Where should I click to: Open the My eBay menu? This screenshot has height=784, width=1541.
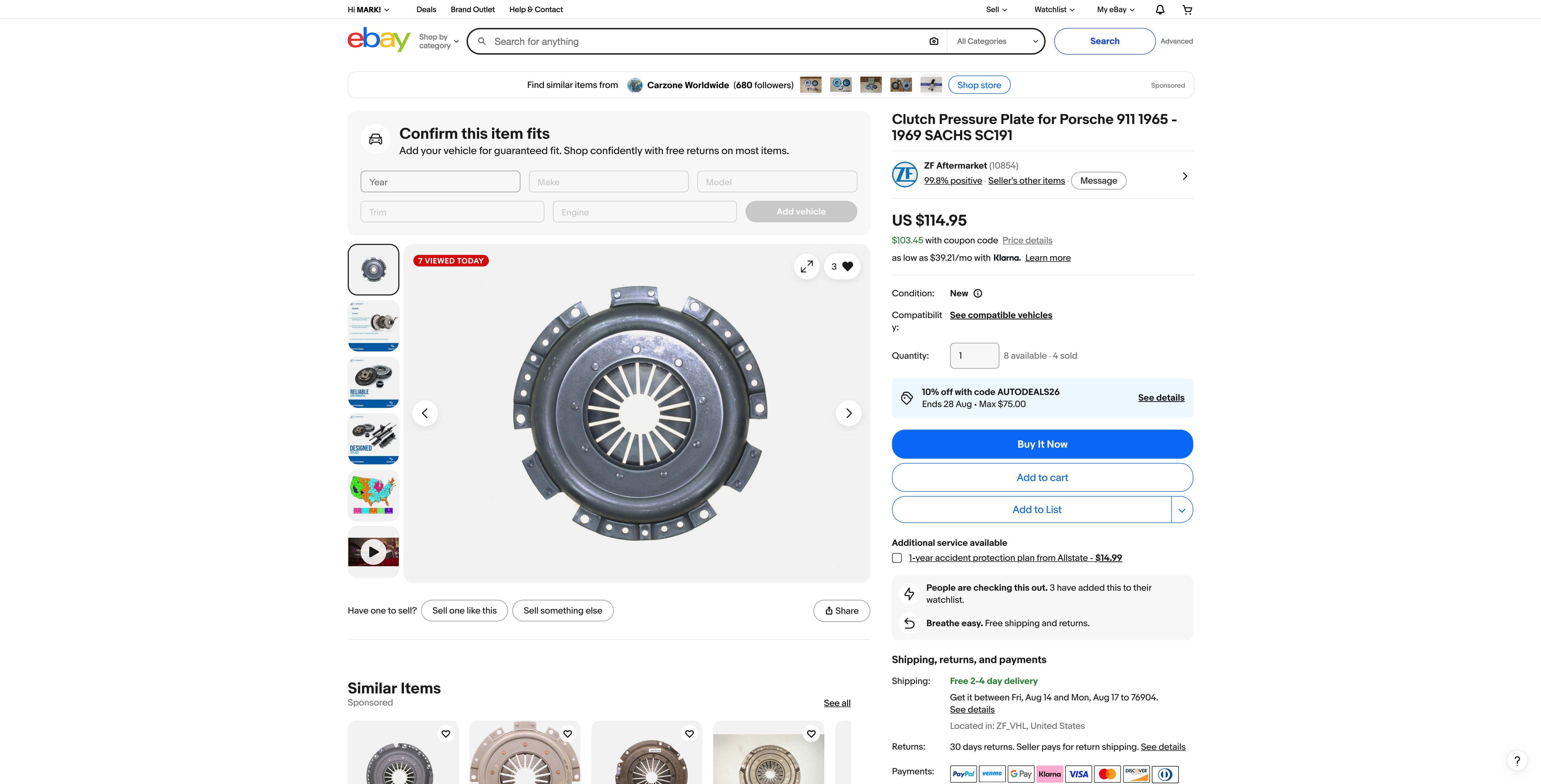coord(1115,10)
